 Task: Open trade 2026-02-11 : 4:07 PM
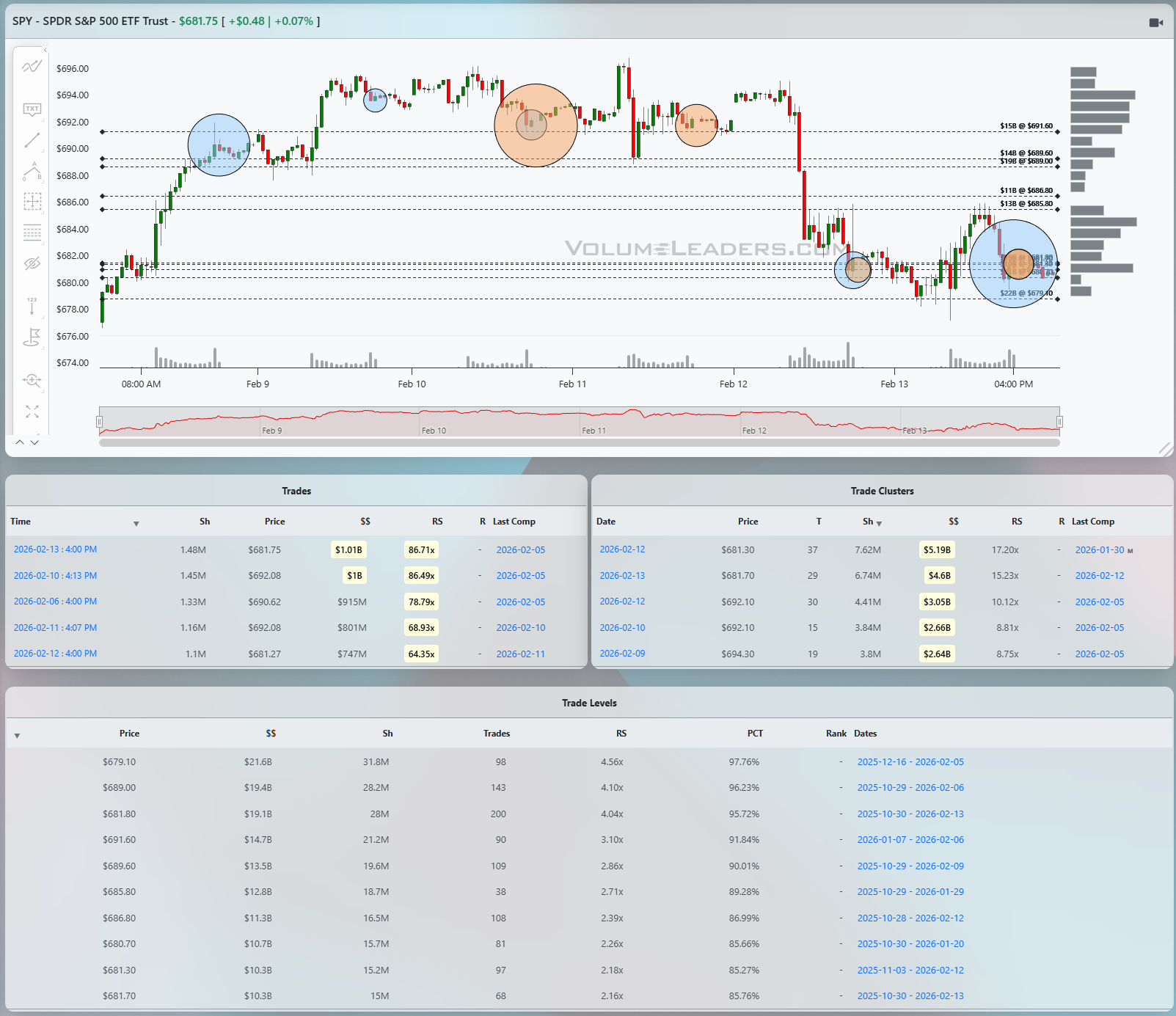(x=55, y=628)
